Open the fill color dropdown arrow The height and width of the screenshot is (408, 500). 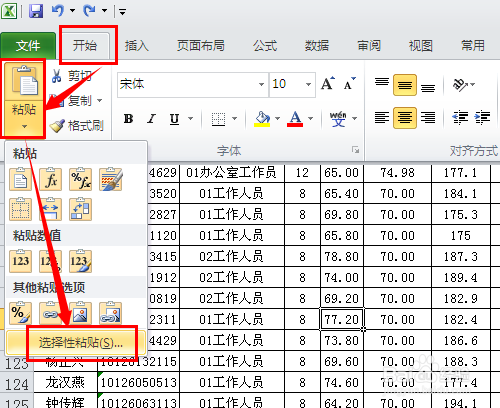pyautogui.click(x=277, y=118)
